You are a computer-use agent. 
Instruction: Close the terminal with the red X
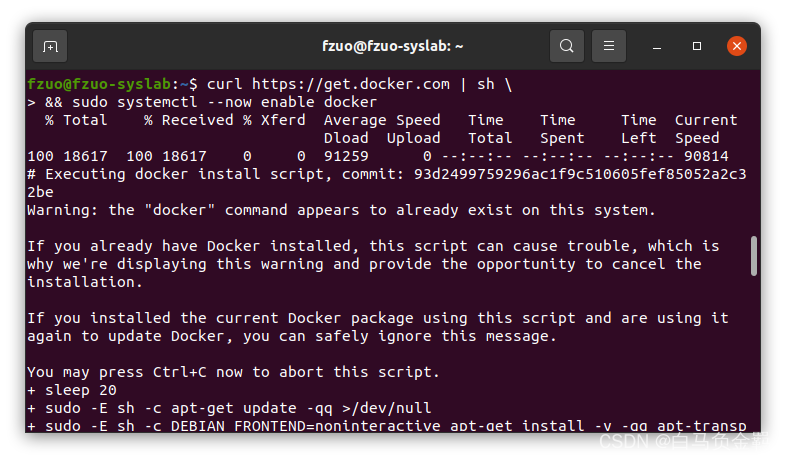click(737, 46)
